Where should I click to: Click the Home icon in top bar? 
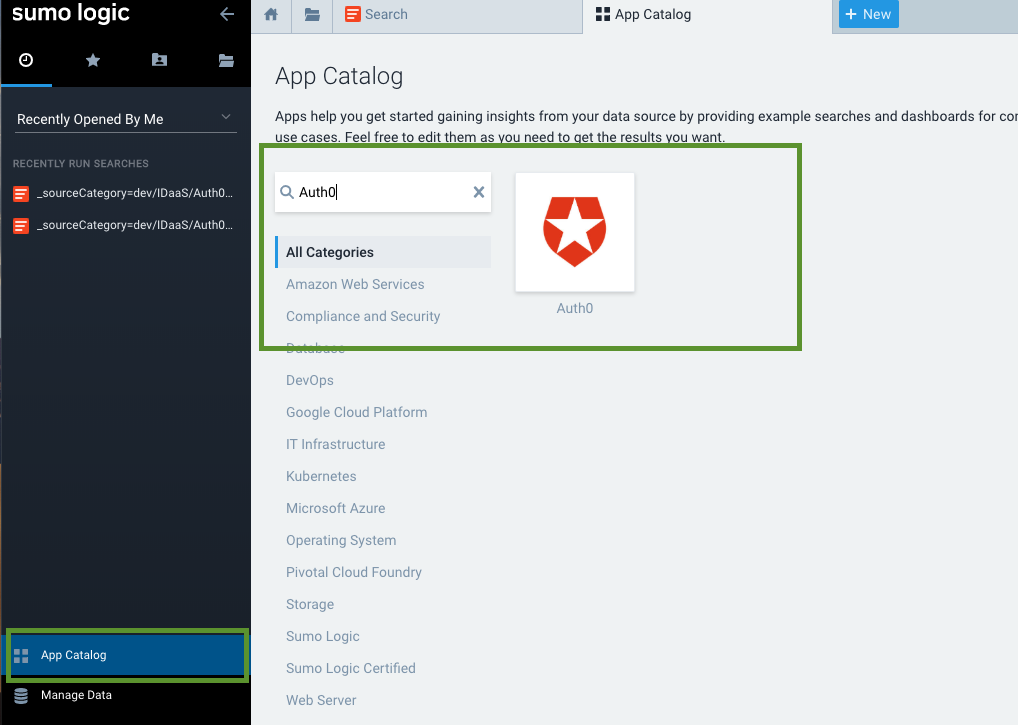270,15
